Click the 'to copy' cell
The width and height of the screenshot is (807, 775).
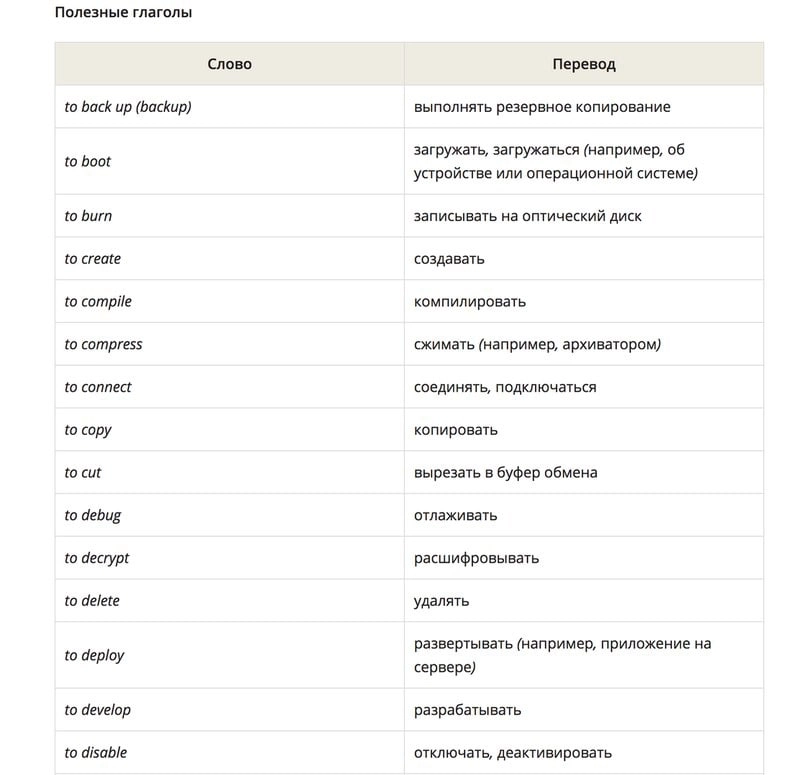click(230, 430)
